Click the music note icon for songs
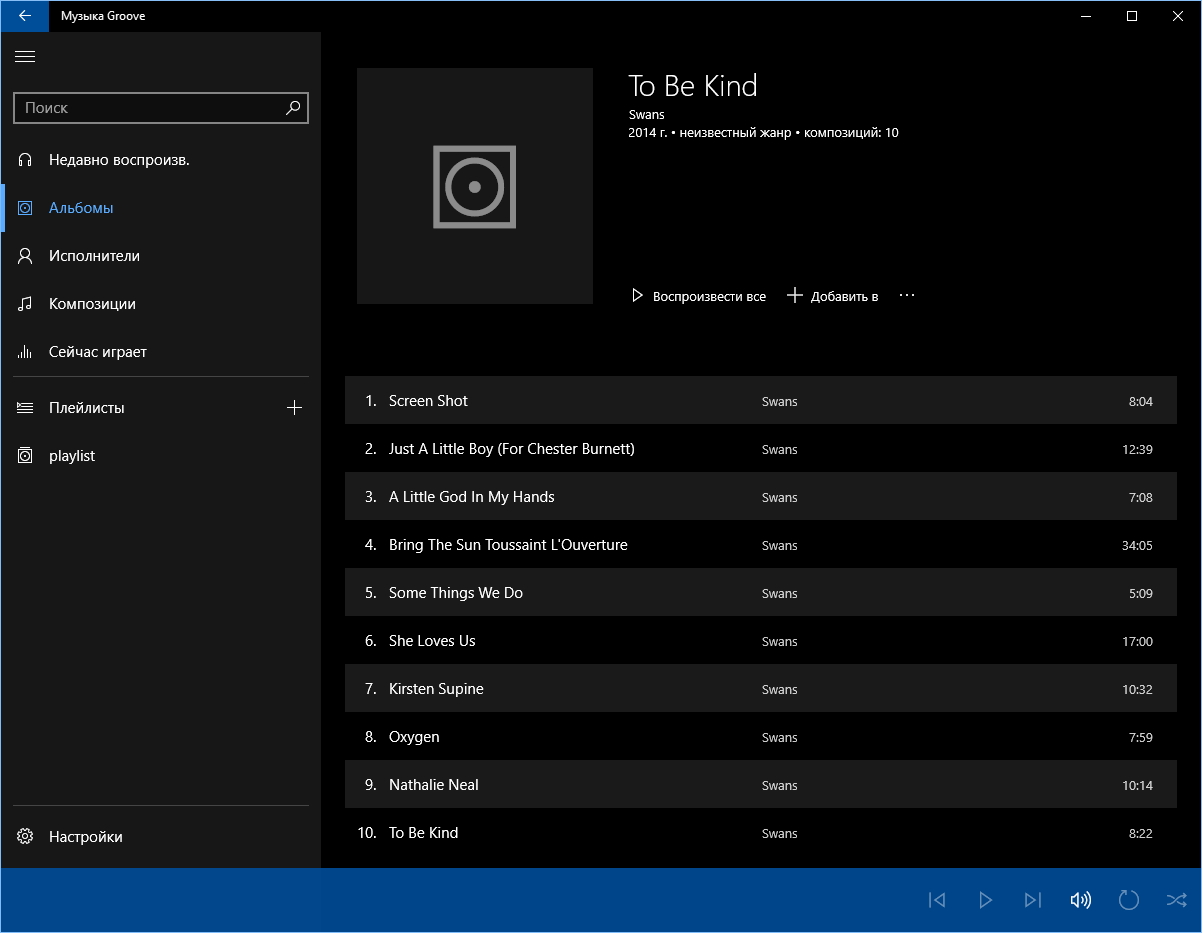The image size is (1202, 933). pos(26,304)
